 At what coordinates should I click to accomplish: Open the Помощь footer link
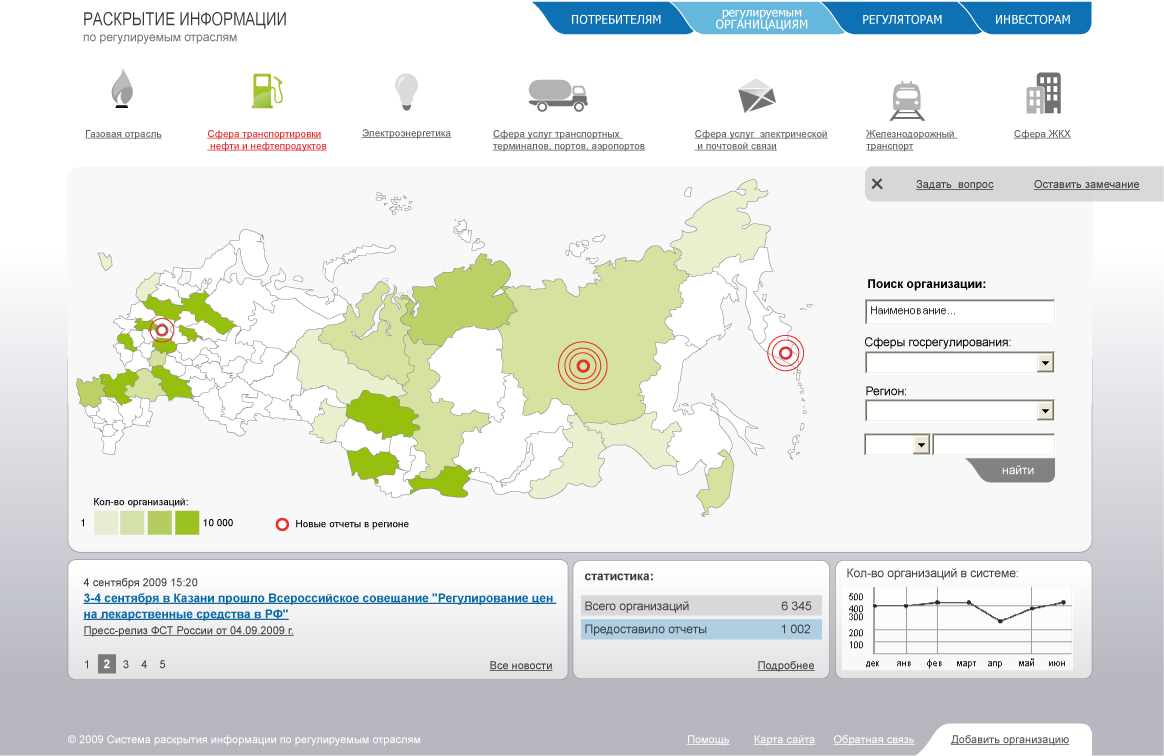[x=708, y=740]
